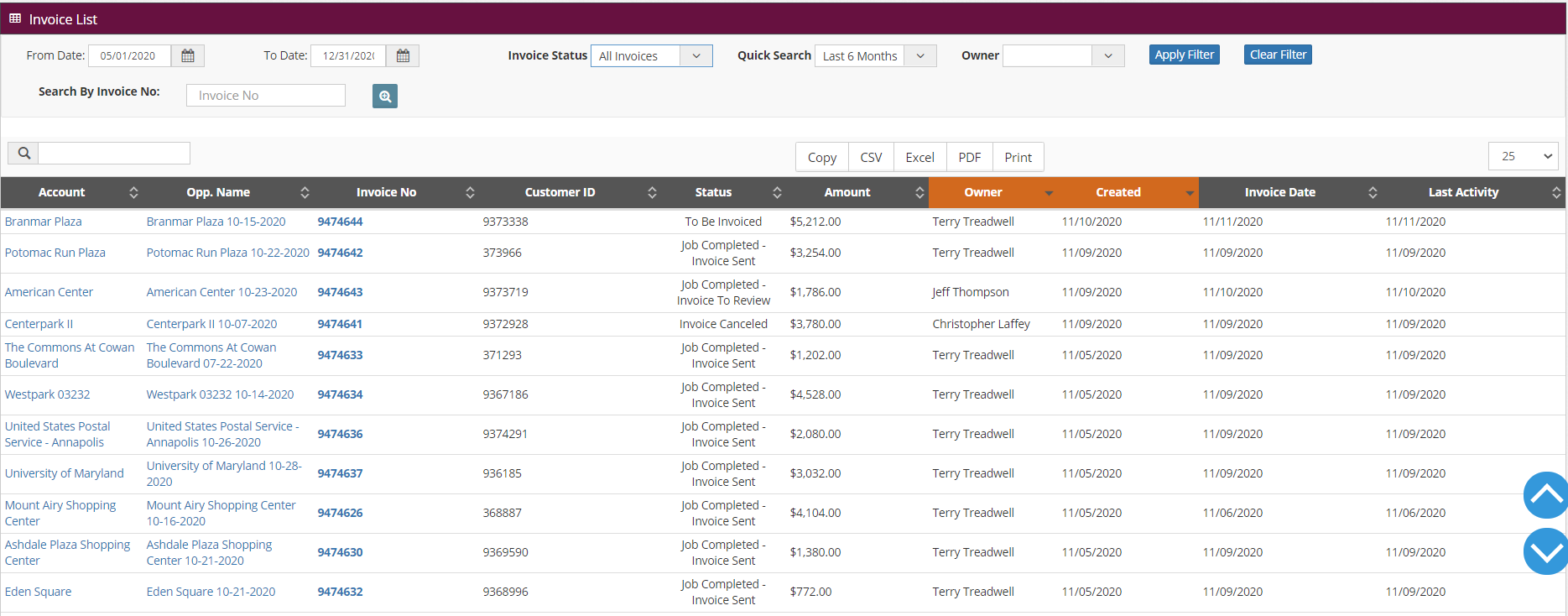Open the University of Maryland account link
This screenshot has height=616, width=1568.
65,473
